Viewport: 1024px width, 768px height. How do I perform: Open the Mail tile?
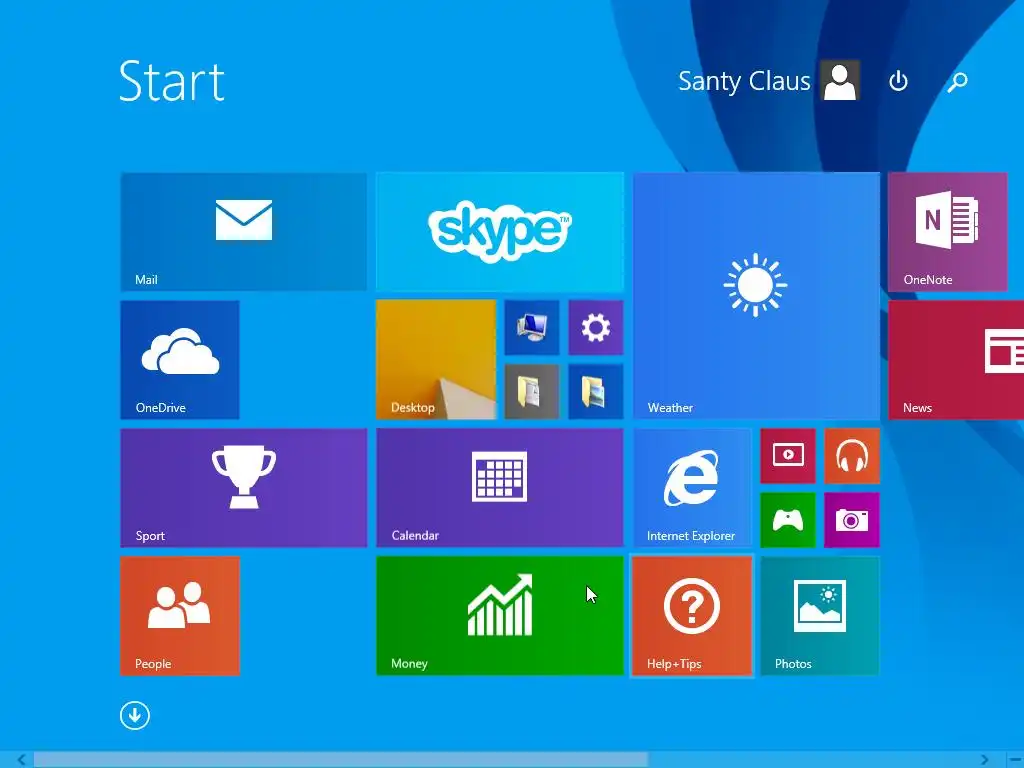point(244,232)
